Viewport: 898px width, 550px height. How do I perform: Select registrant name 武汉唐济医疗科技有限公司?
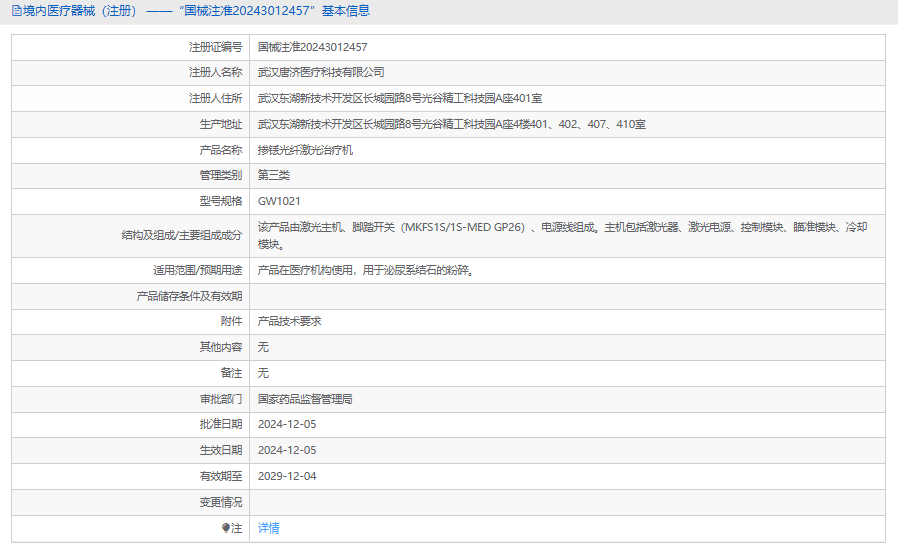tap(321, 73)
